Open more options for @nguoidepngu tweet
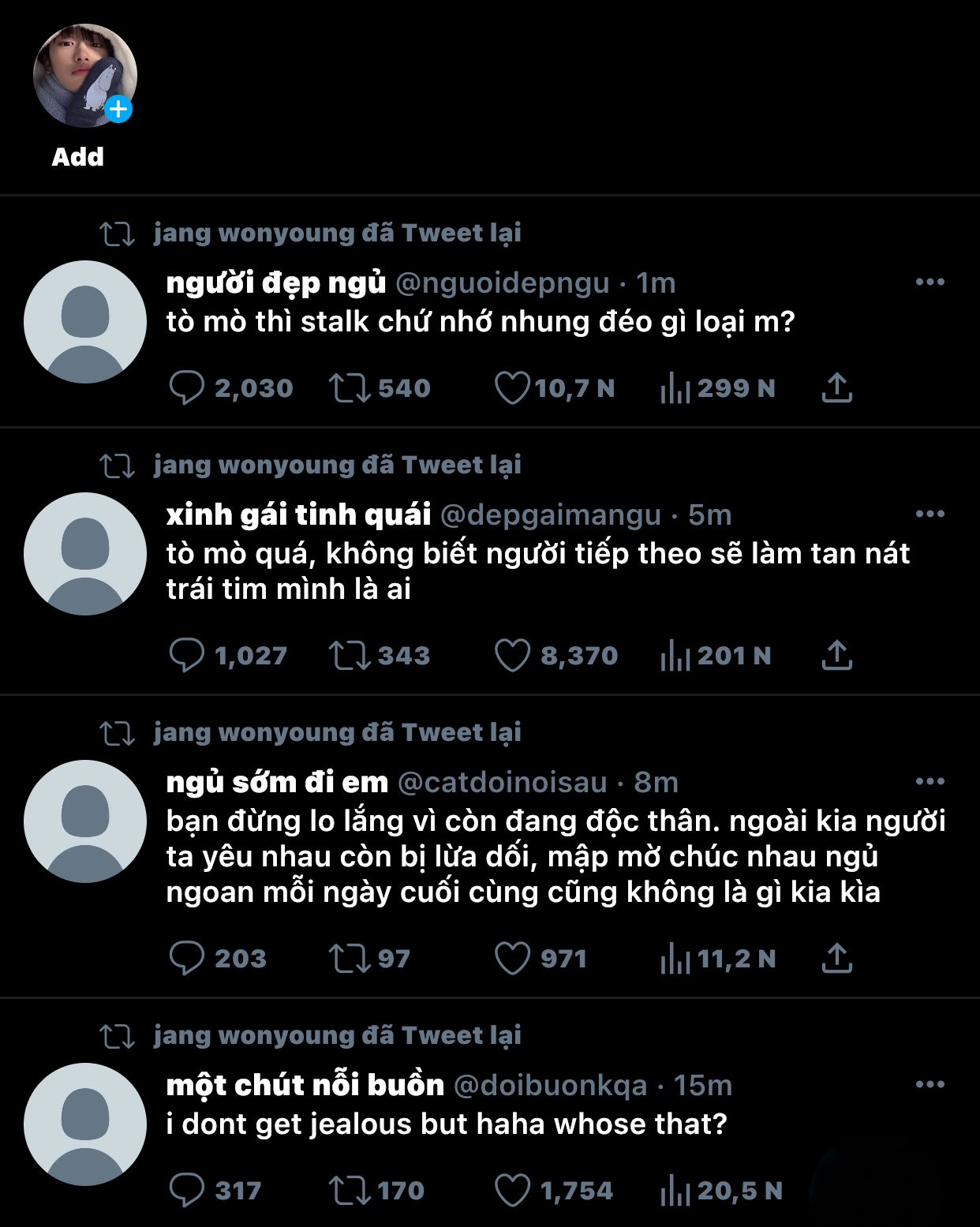980x1227 pixels. (930, 282)
